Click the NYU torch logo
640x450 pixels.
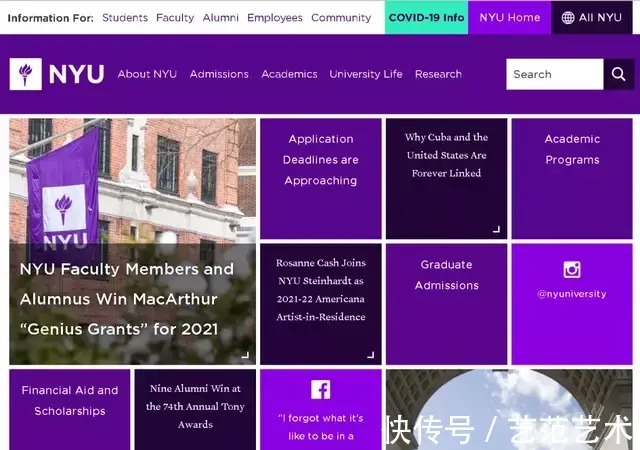tap(26, 74)
